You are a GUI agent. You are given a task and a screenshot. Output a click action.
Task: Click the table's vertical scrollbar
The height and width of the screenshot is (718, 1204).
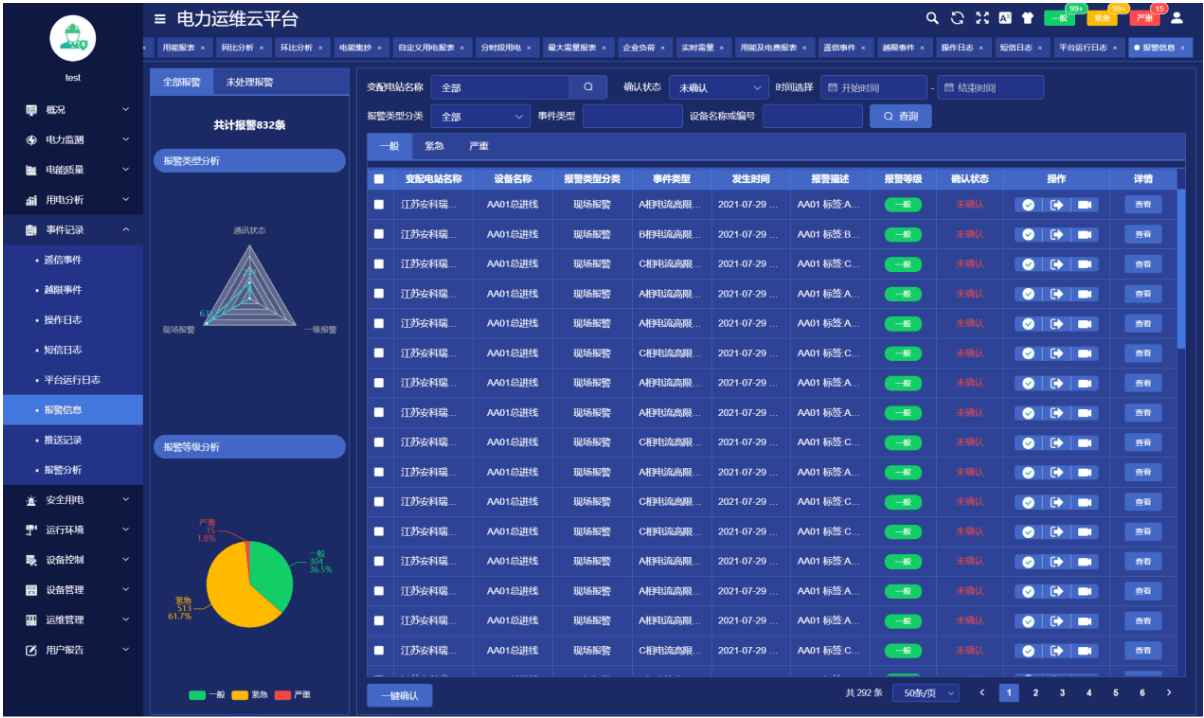coord(1181,269)
